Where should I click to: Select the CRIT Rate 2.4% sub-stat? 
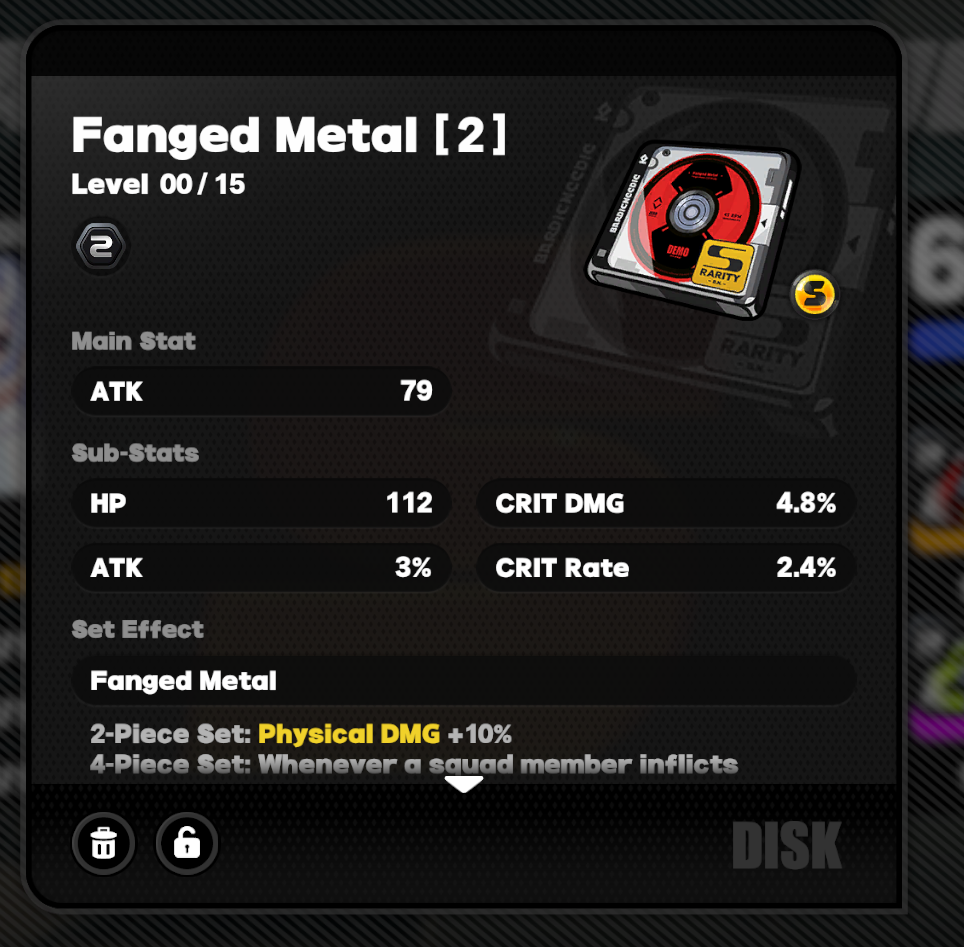666,568
